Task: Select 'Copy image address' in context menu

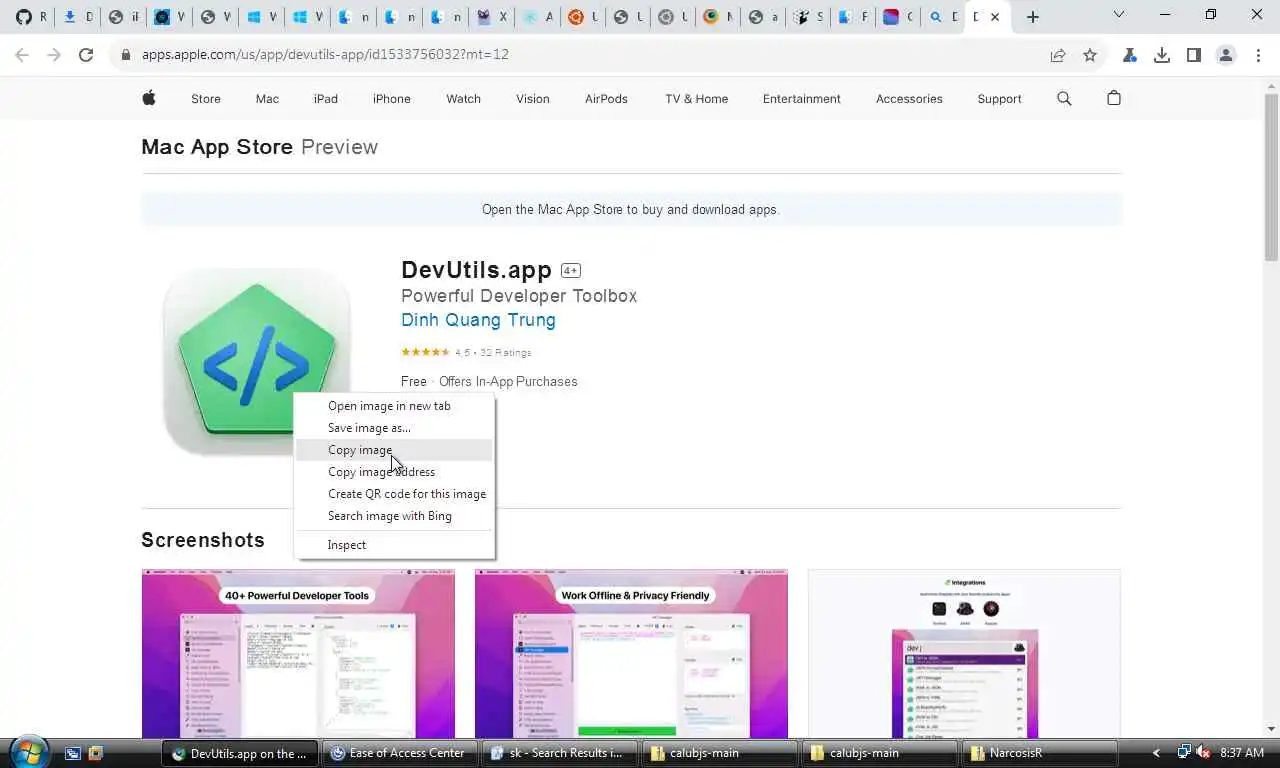Action: (394, 472)
